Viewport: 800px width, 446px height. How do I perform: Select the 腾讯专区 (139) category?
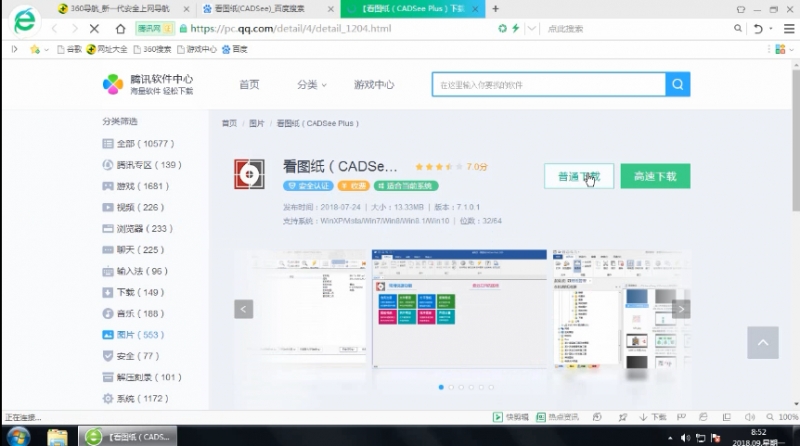pos(142,165)
